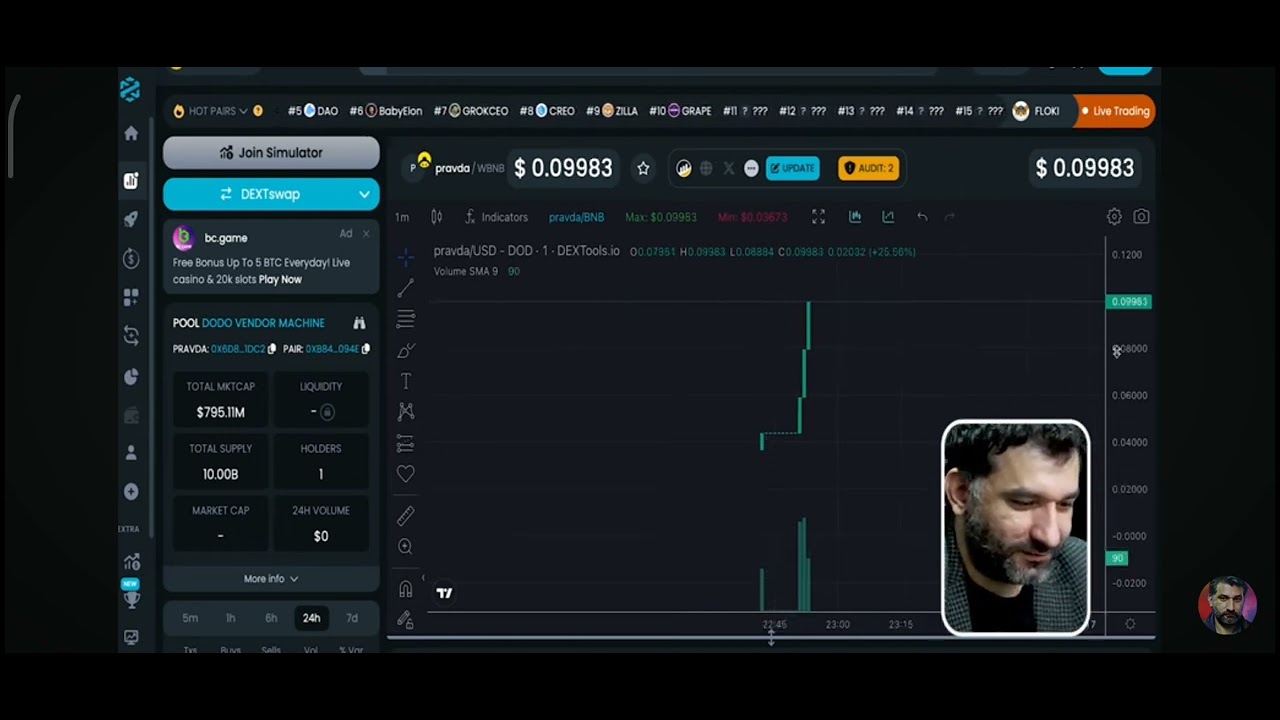The width and height of the screenshot is (1280, 720).
Task: Open the dashboard grid sidebar icon
Action: click(131, 298)
